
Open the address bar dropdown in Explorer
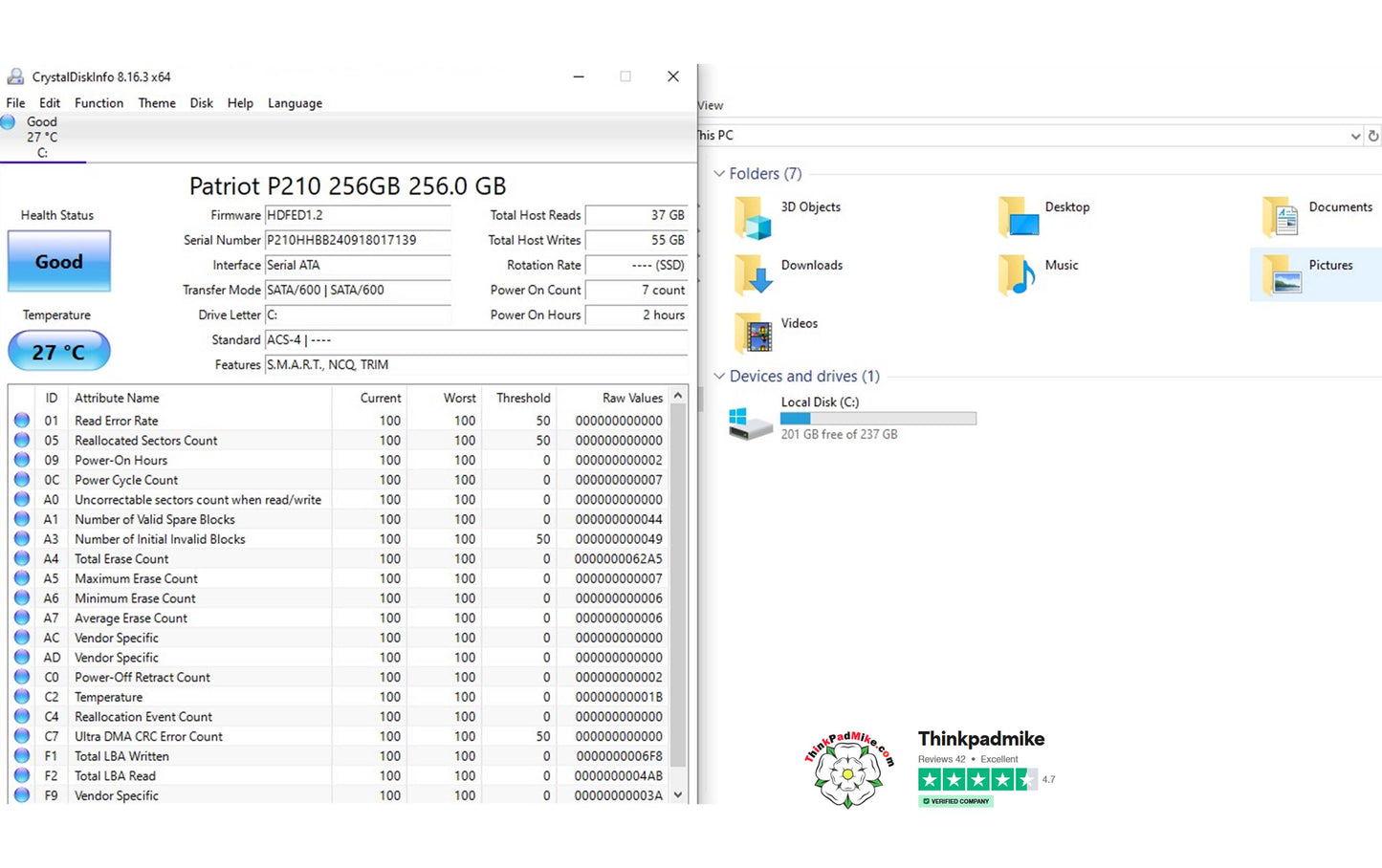(x=1355, y=136)
